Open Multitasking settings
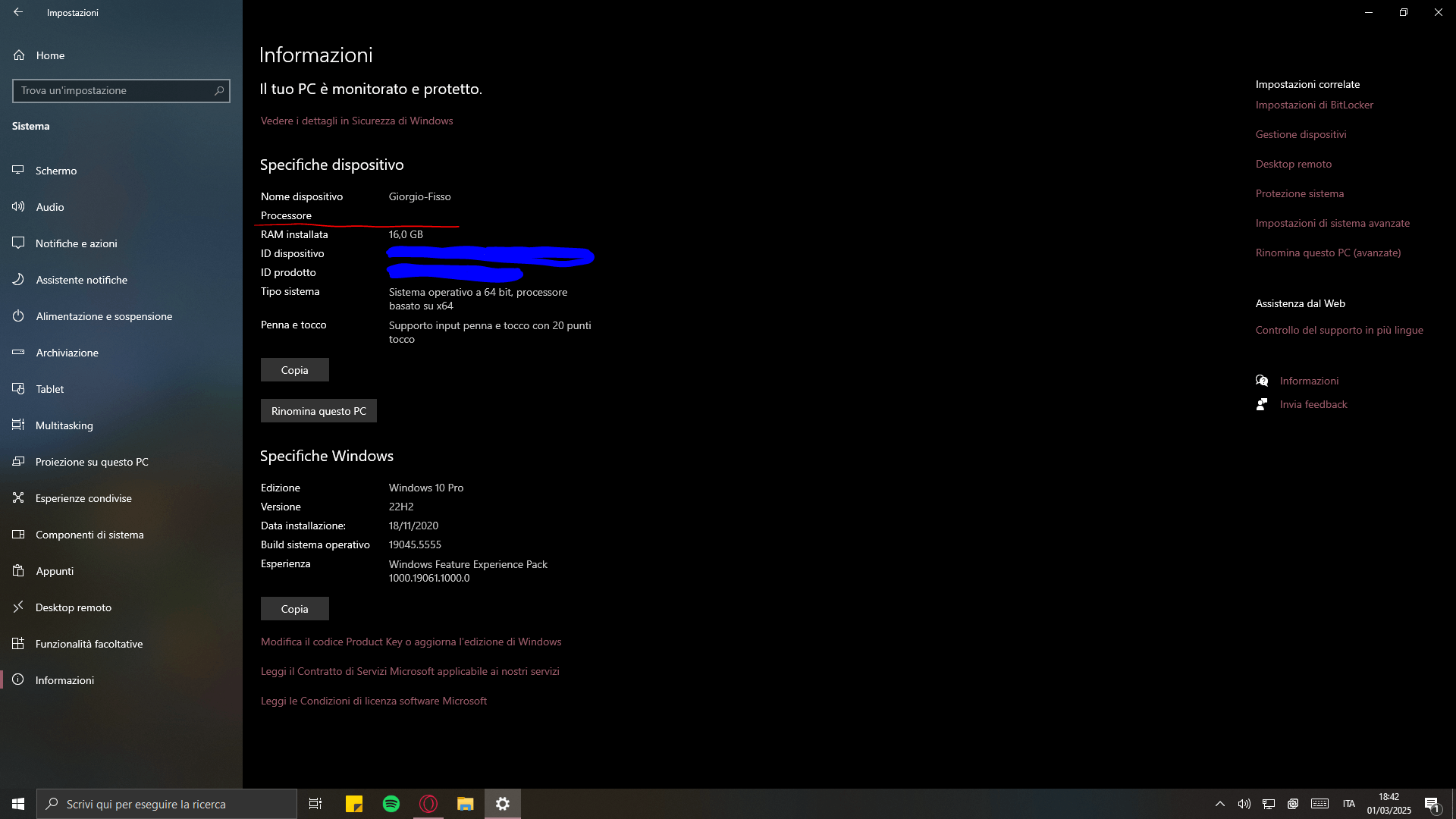 64,425
